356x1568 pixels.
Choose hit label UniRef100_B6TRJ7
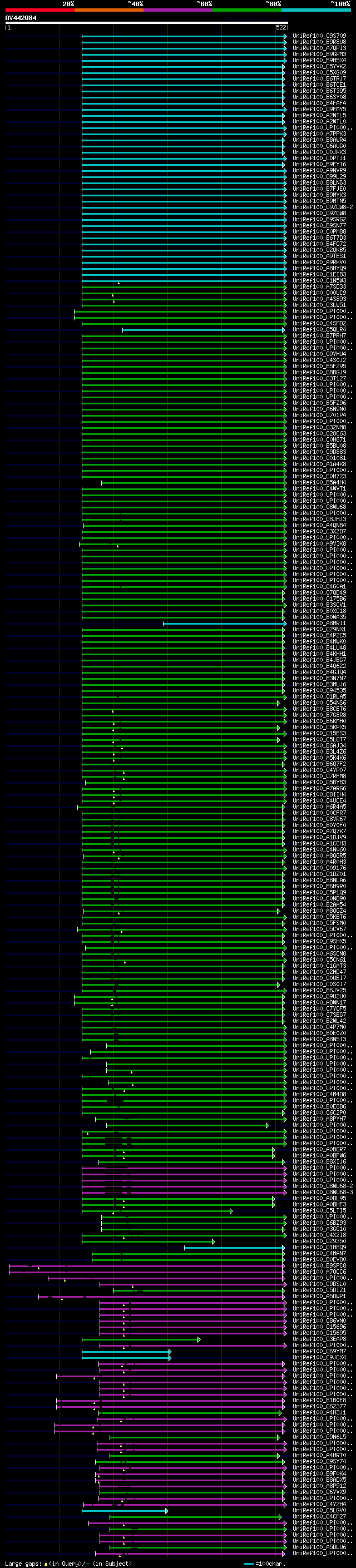tap(319, 78)
